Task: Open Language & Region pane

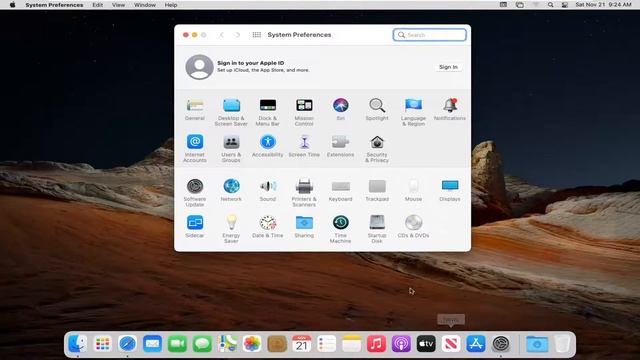Action: click(413, 112)
